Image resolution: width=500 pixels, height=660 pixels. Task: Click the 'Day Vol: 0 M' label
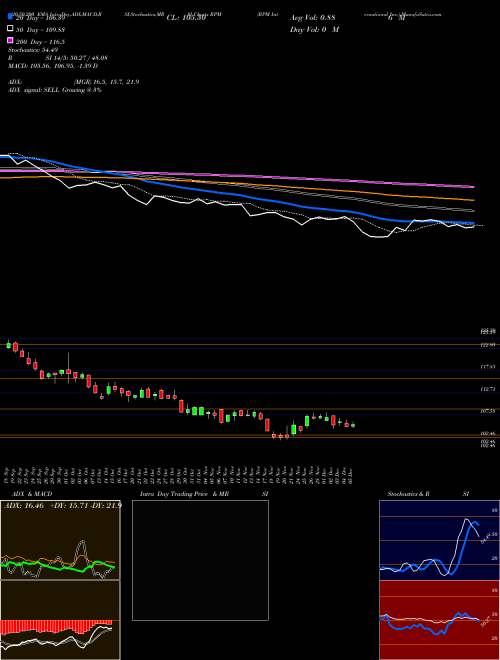click(x=314, y=29)
